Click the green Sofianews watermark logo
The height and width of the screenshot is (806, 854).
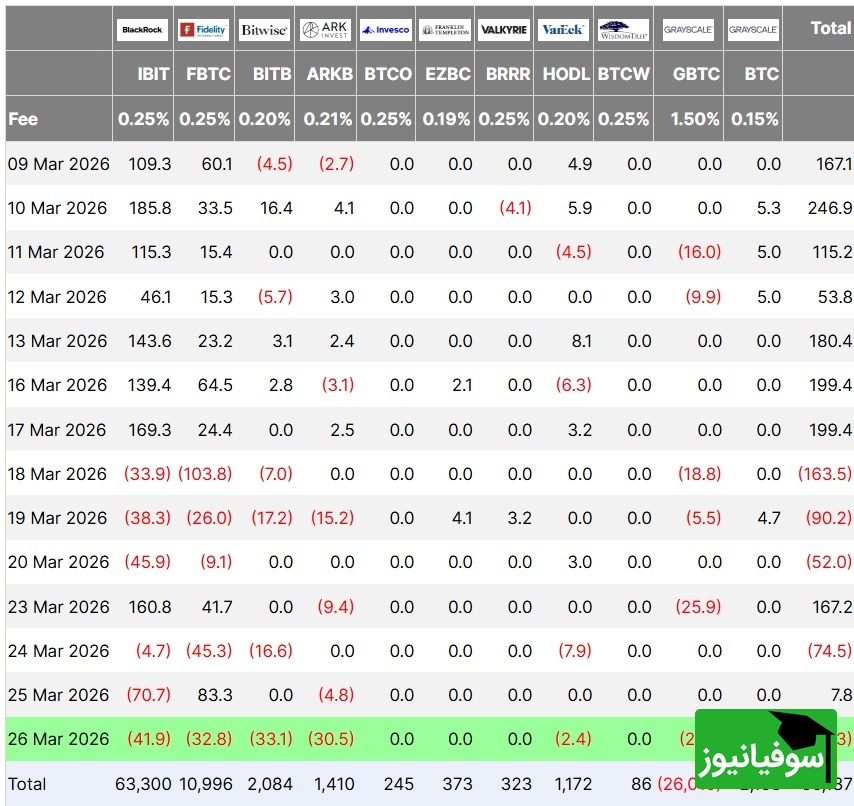tap(765, 751)
